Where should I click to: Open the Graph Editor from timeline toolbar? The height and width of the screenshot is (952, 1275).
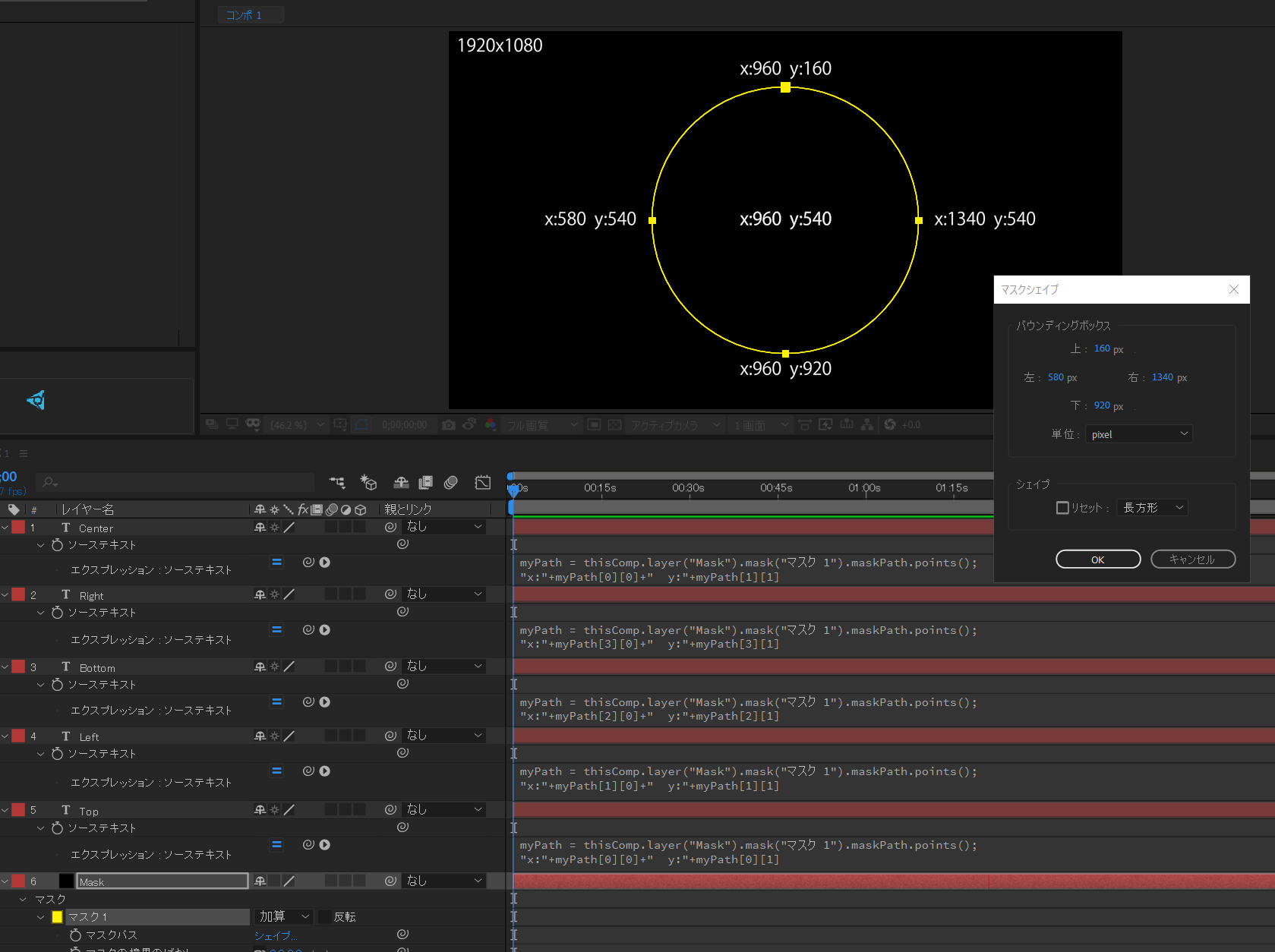coord(483,482)
